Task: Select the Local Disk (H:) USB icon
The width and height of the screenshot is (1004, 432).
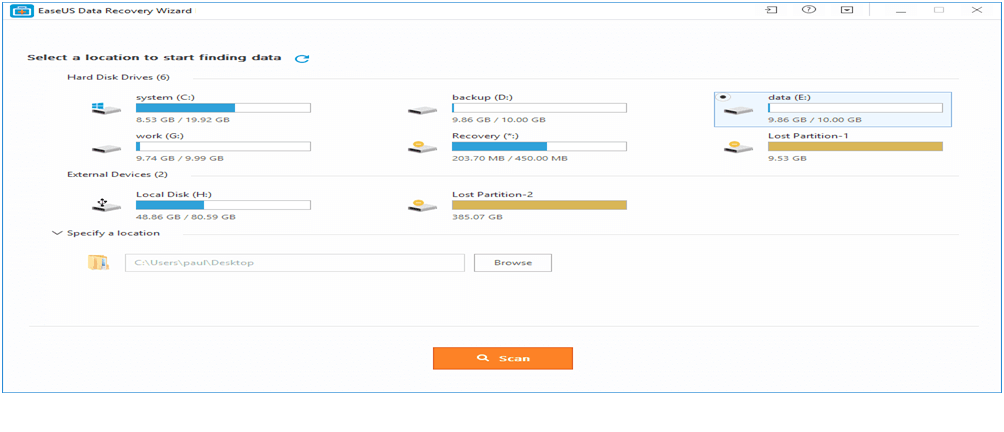Action: pos(106,205)
